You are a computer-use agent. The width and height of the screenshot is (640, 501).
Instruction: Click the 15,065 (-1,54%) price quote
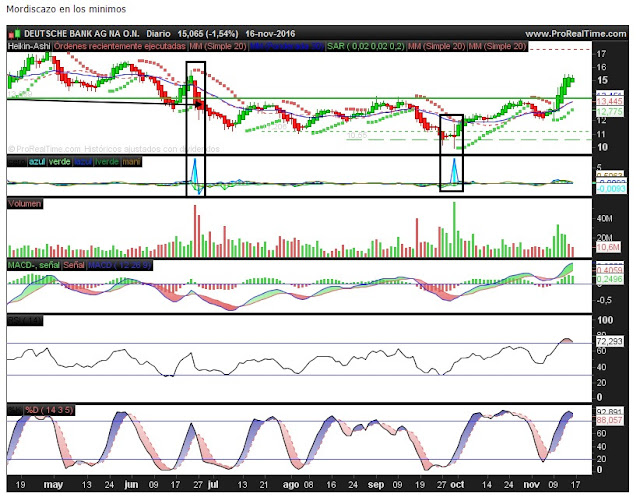(x=208, y=34)
